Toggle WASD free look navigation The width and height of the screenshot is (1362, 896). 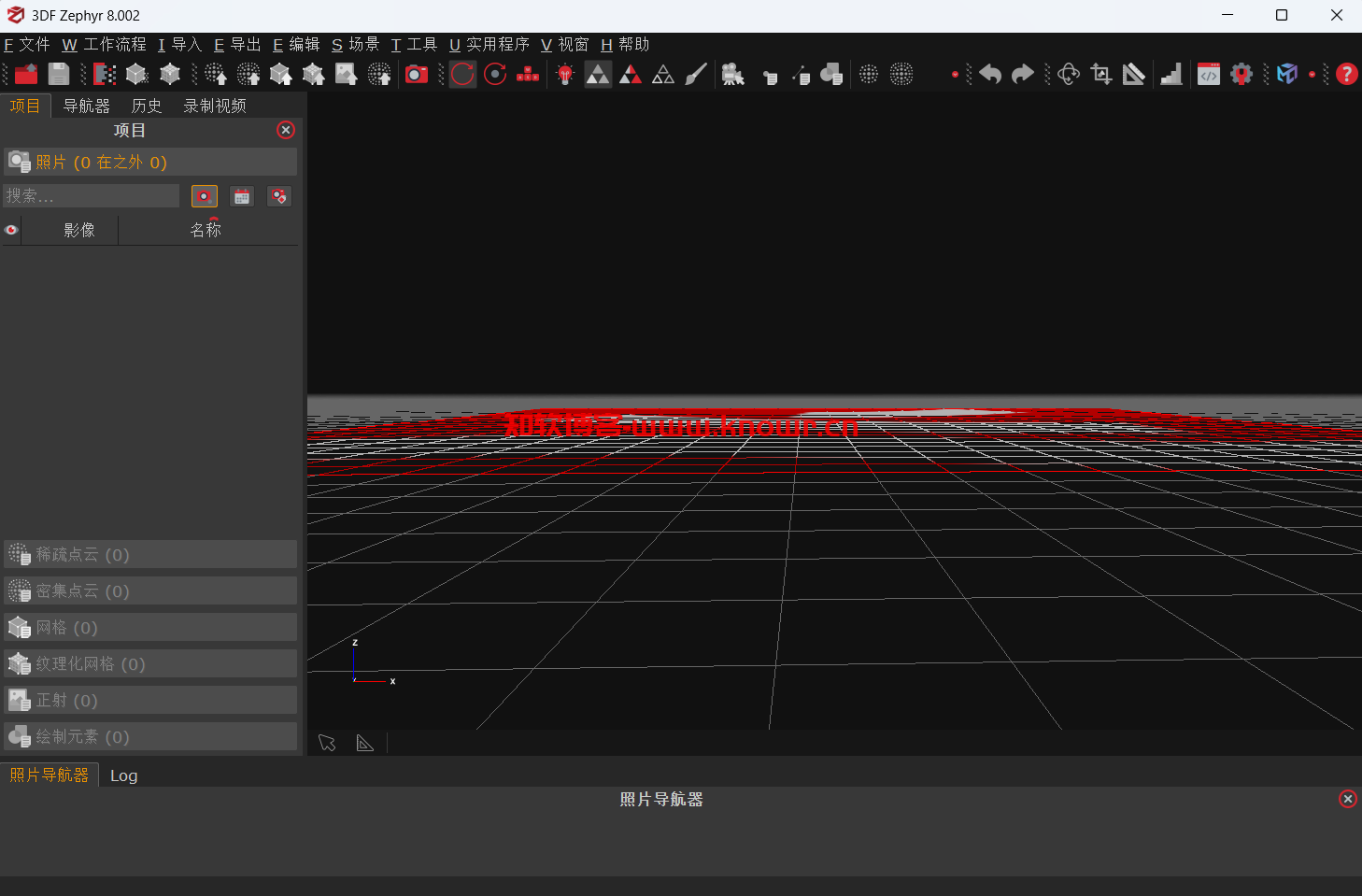(528, 75)
